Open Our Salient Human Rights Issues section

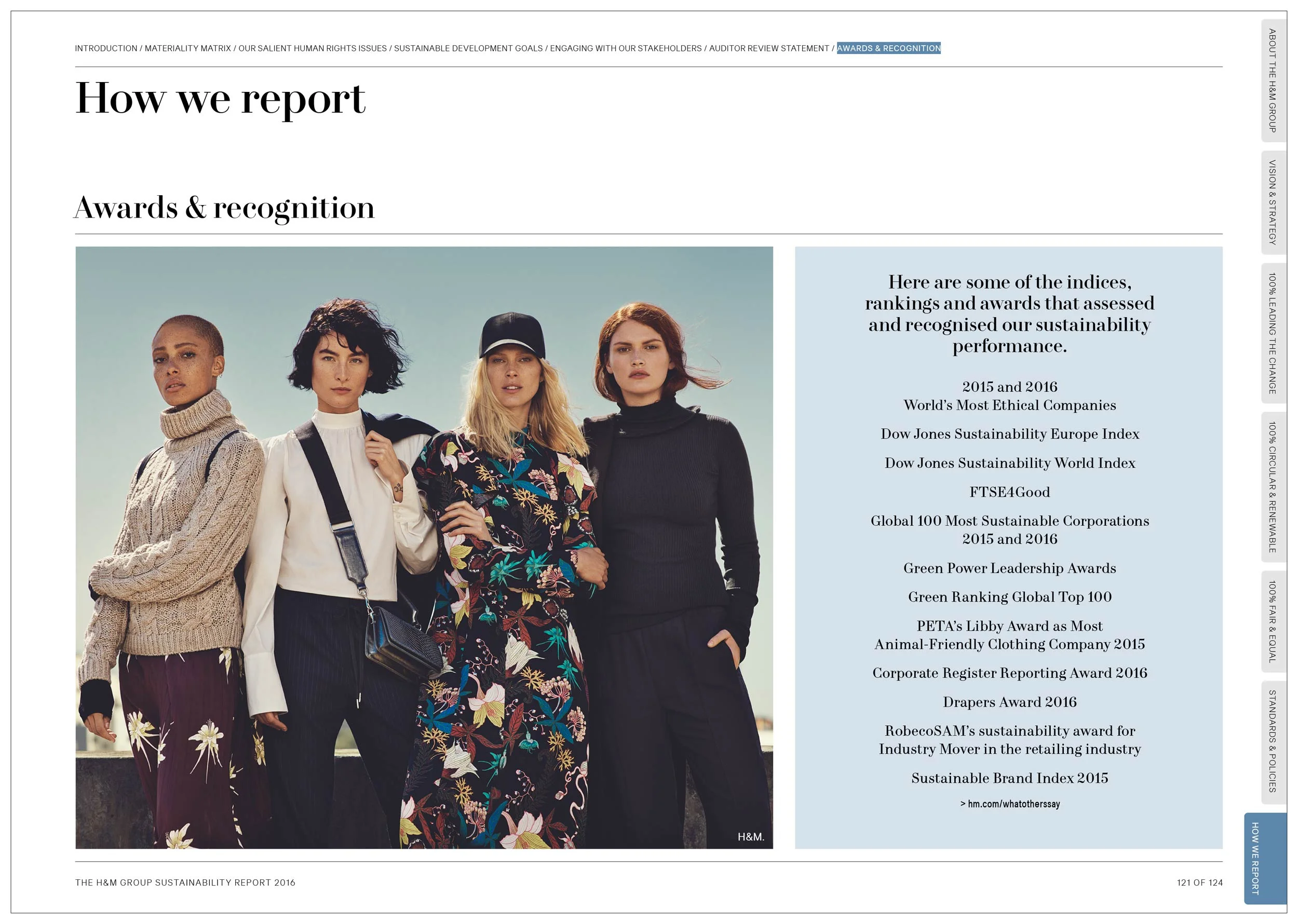[x=312, y=48]
